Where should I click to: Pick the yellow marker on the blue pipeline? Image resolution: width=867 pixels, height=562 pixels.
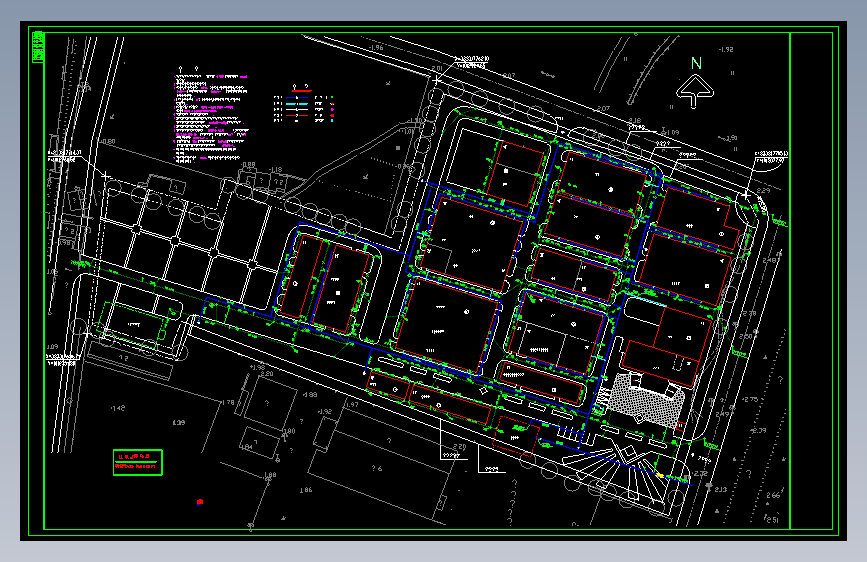[660, 475]
